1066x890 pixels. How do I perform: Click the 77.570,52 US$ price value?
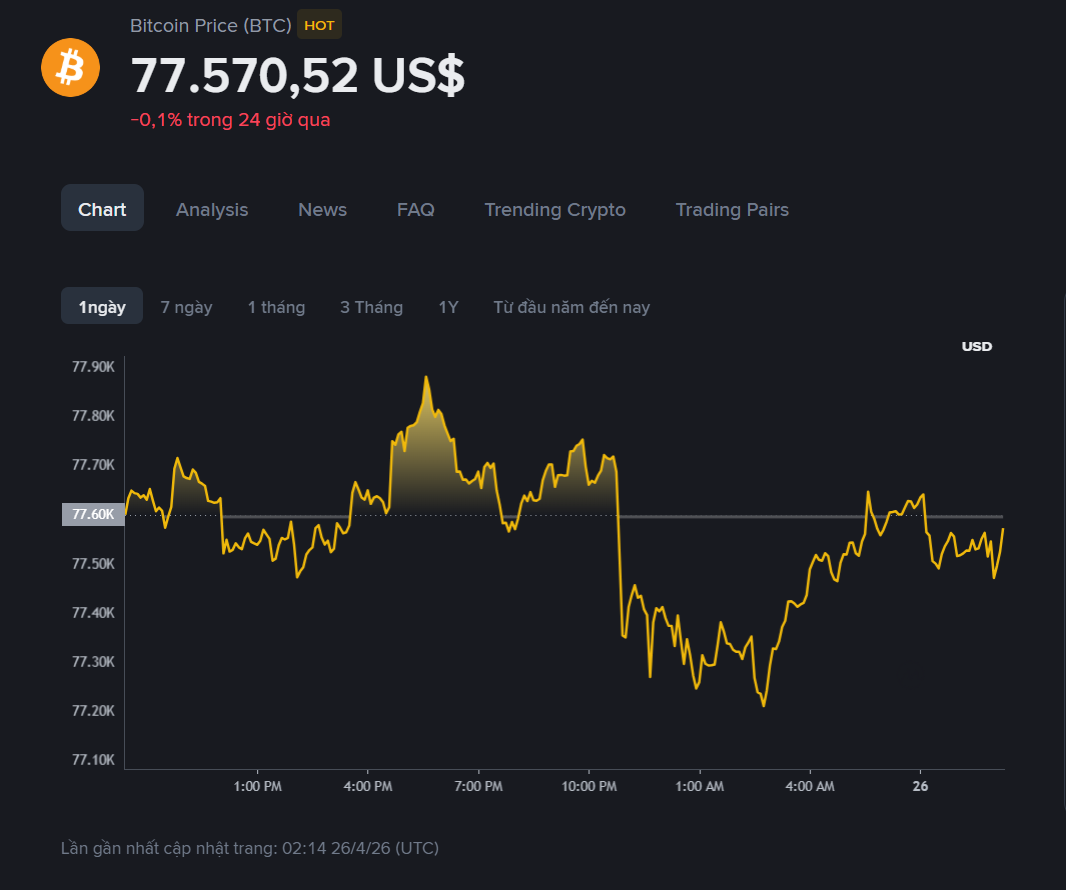[297, 75]
